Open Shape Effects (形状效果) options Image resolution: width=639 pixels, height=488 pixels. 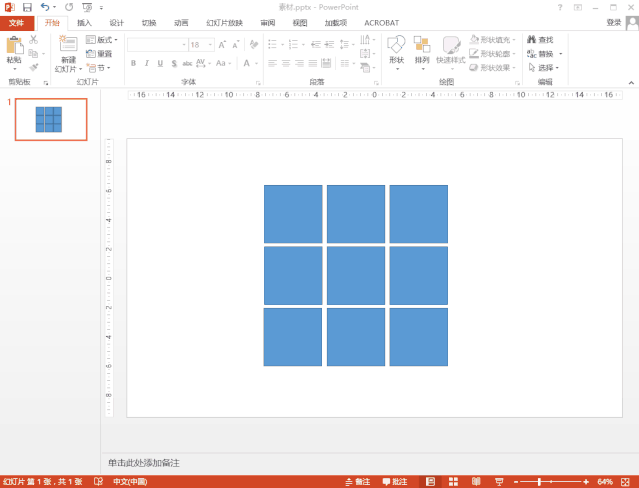(492, 67)
